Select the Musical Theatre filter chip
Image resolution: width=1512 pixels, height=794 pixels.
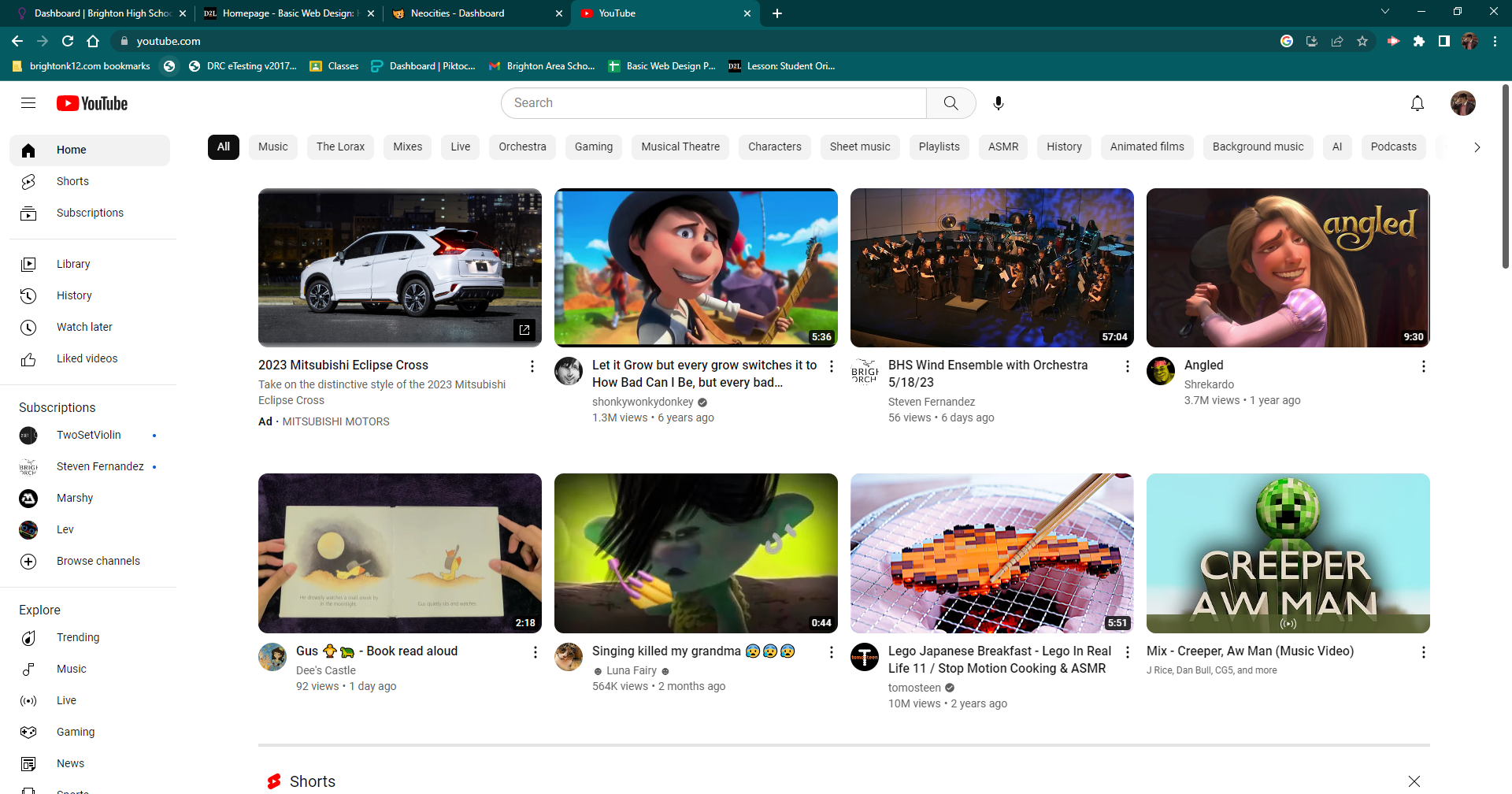coord(680,147)
